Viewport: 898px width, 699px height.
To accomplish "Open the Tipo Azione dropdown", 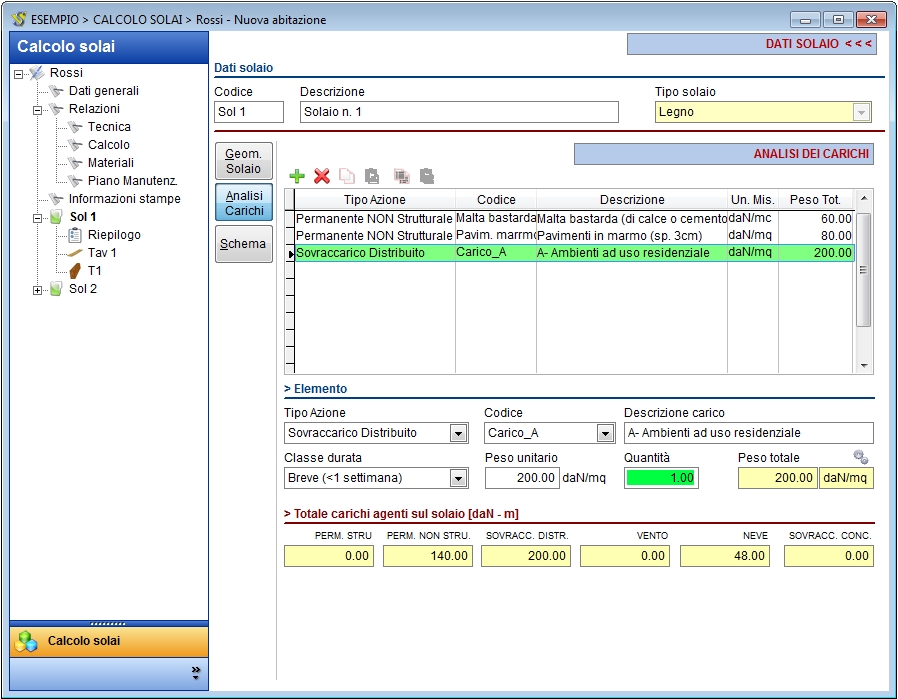I will (x=458, y=433).
